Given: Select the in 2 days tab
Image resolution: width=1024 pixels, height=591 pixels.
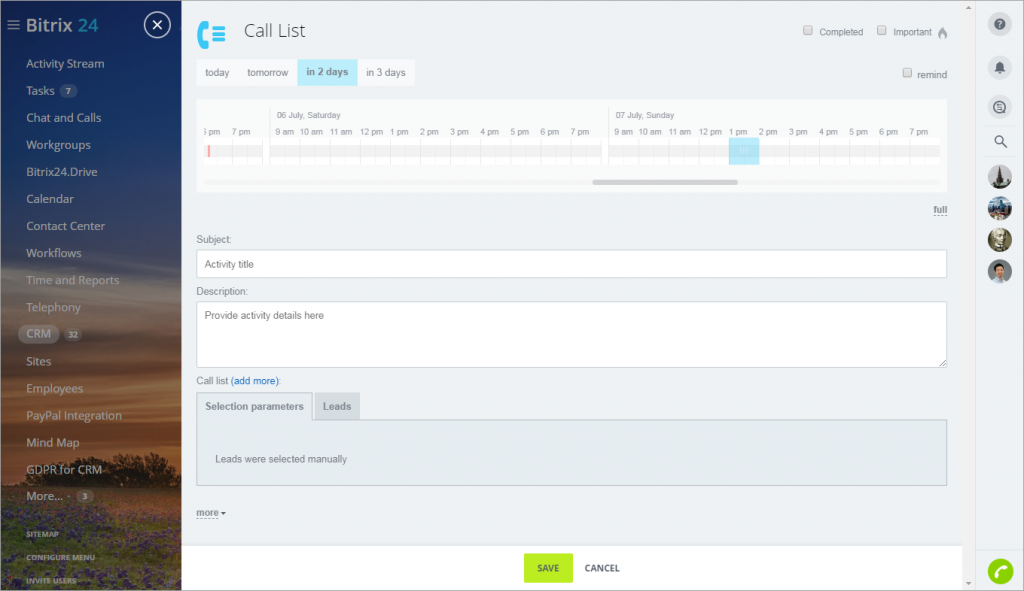Looking at the screenshot, I should point(327,72).
